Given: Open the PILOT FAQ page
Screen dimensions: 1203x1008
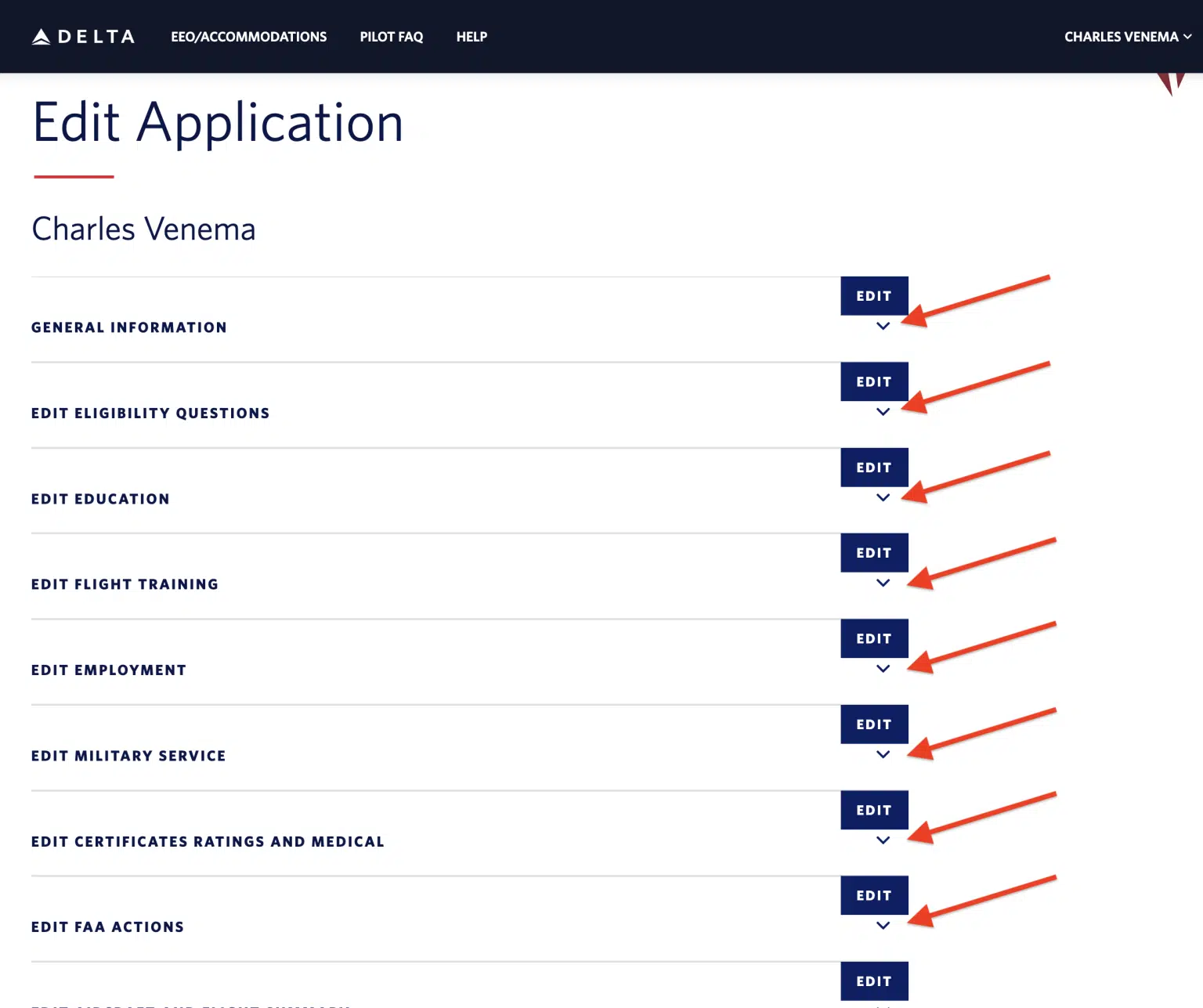Looking at the screenshot, I should [x=391, y=36].
